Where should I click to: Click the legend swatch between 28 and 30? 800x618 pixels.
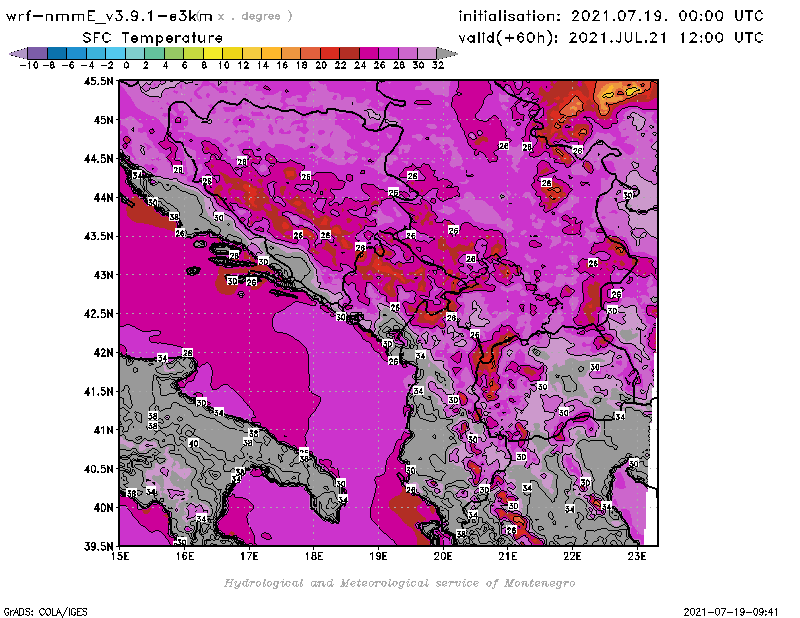(408, 53)
